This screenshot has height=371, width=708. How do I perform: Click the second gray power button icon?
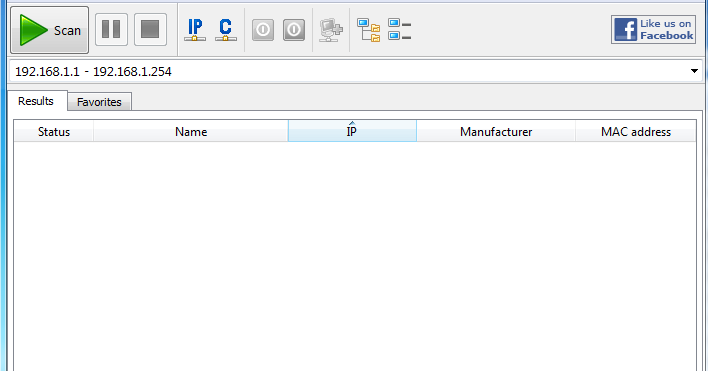[294, 30]
